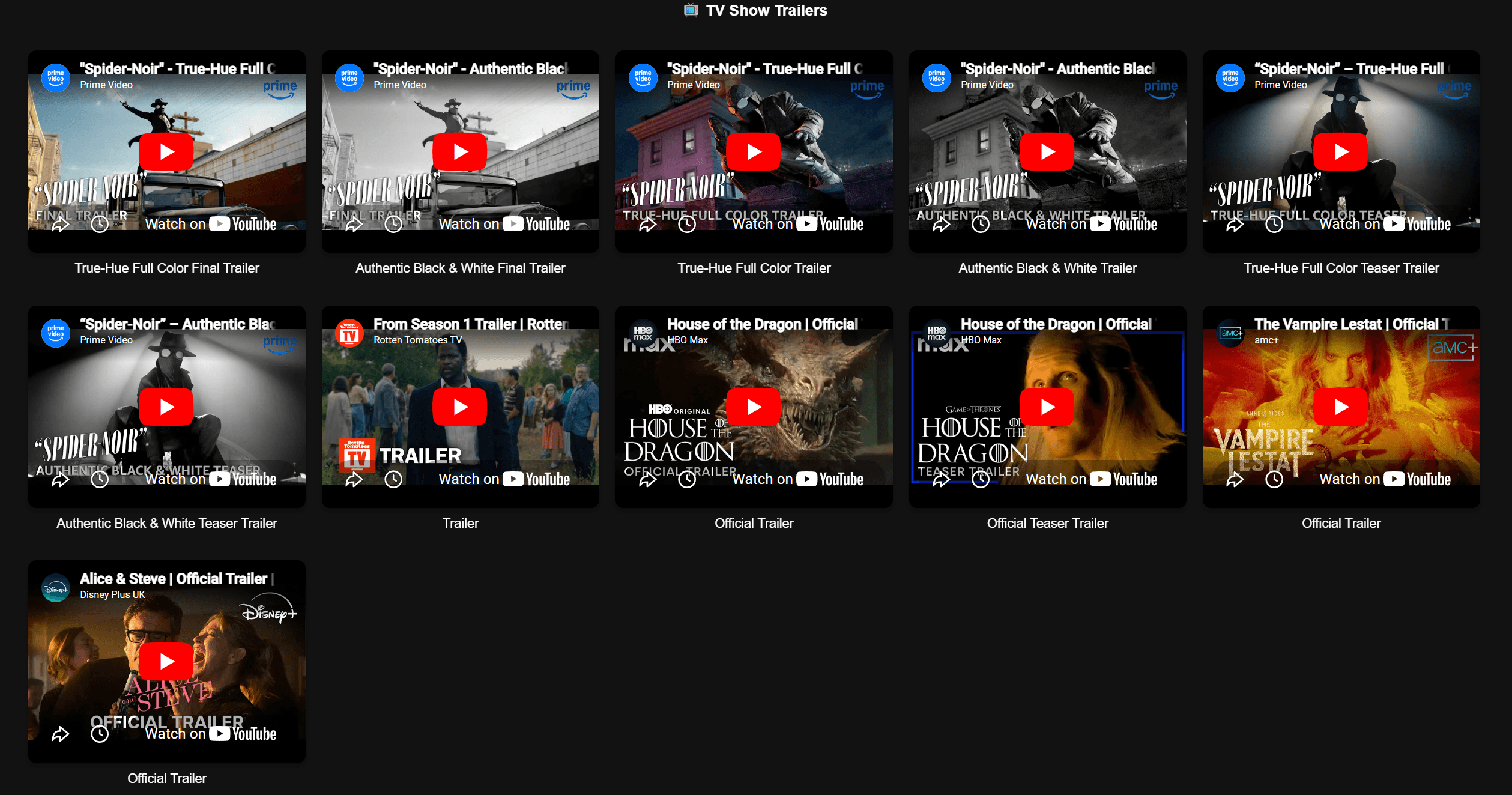Share the From Season 1 Trailer video
Viewport: 1512px width, 795px height.
pyautogui.click(x=354, y=480)
